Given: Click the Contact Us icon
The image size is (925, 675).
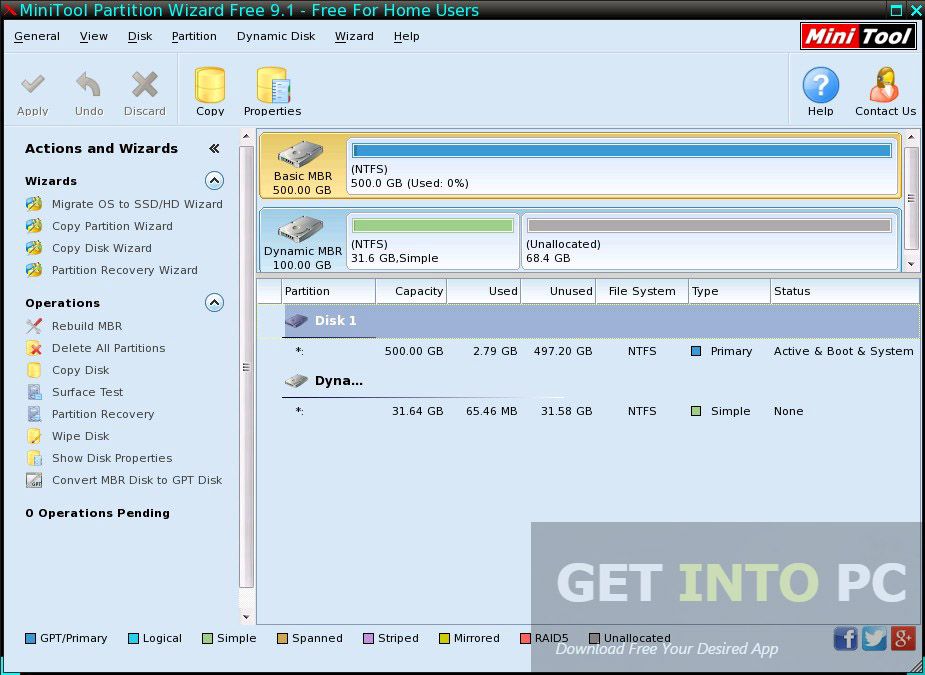Looking at the screenshot, I should coord(884,85).
